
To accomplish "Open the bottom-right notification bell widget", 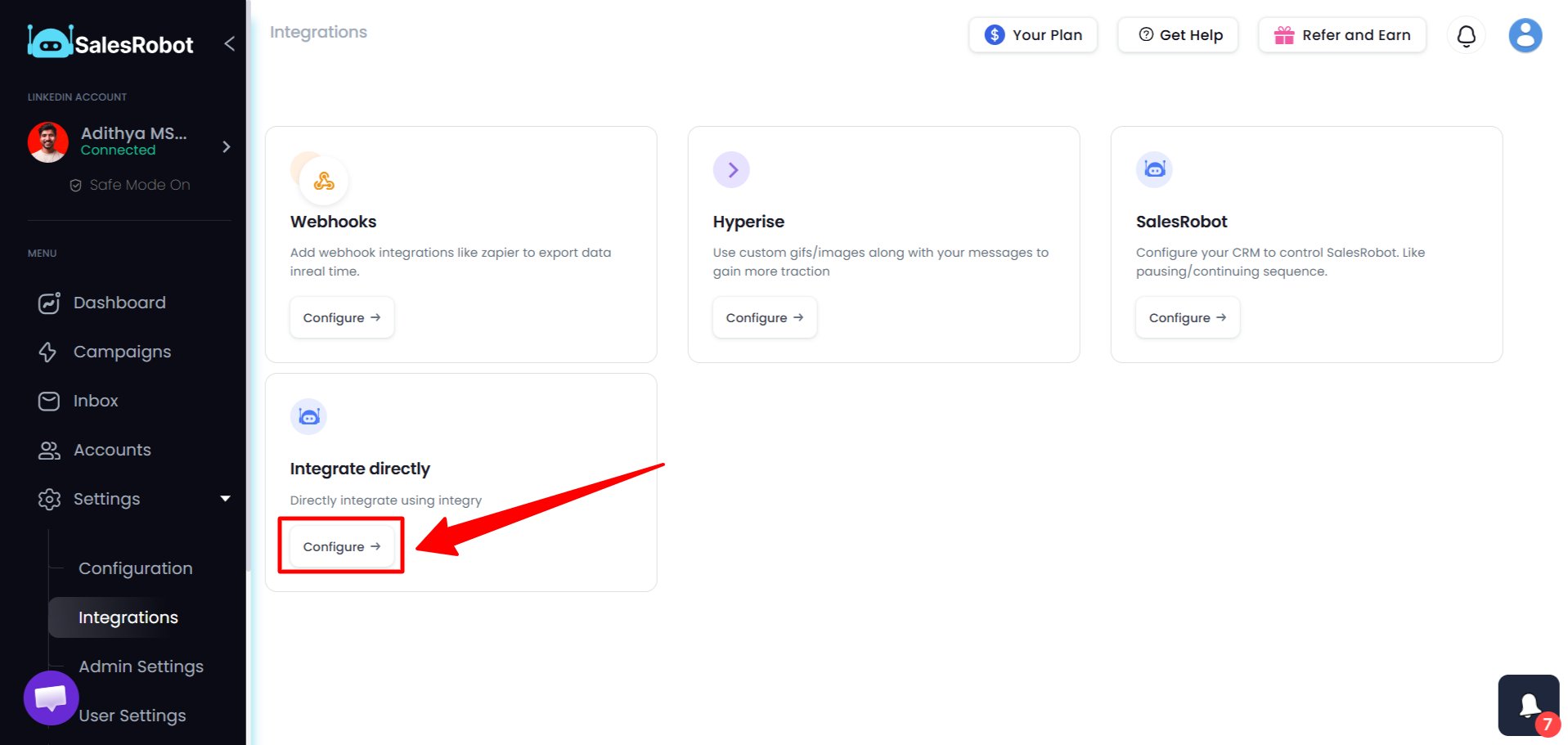I will [1528, 704].
